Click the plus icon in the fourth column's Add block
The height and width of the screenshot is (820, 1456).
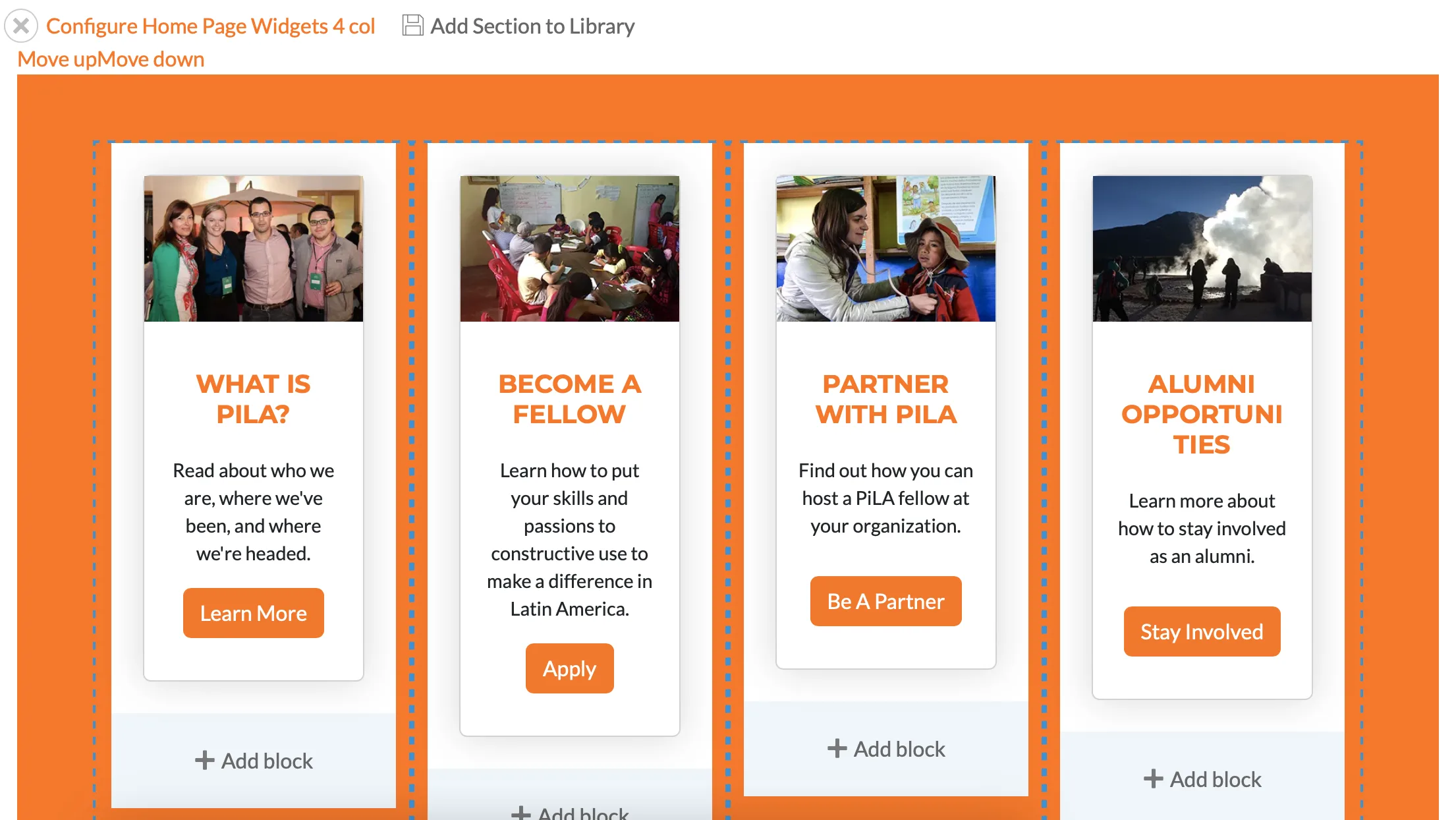(x=1153, y=778)
